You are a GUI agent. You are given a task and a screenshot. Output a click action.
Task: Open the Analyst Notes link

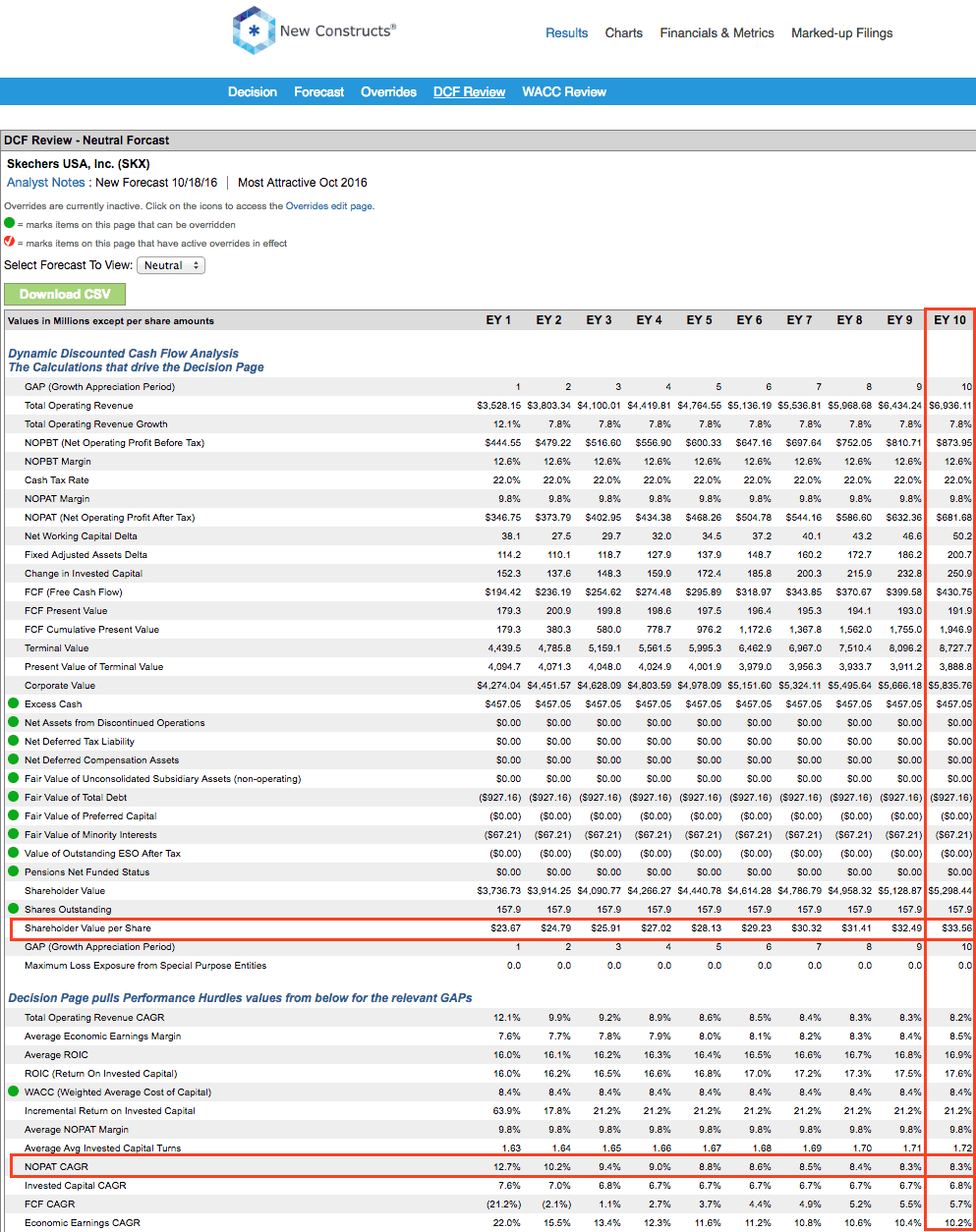(x=46, y=183)
